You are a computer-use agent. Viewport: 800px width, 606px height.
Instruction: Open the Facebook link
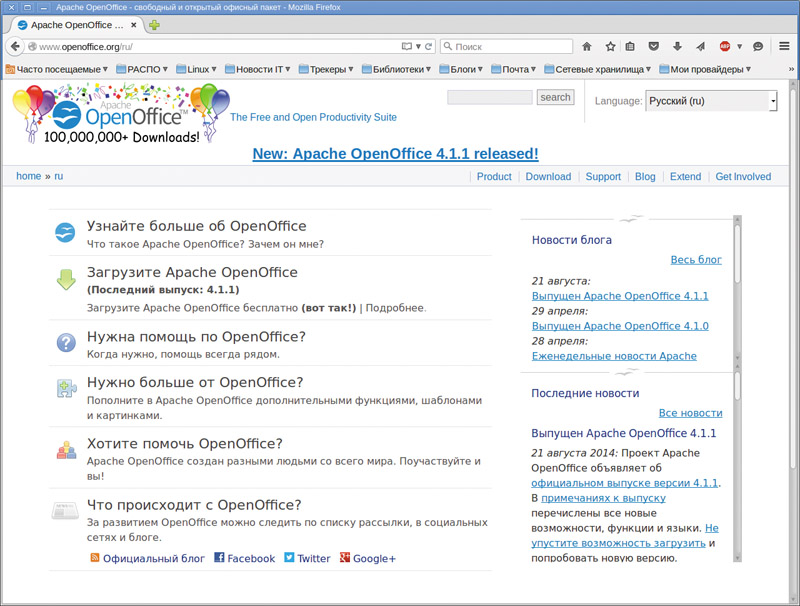tap(244, 558)
